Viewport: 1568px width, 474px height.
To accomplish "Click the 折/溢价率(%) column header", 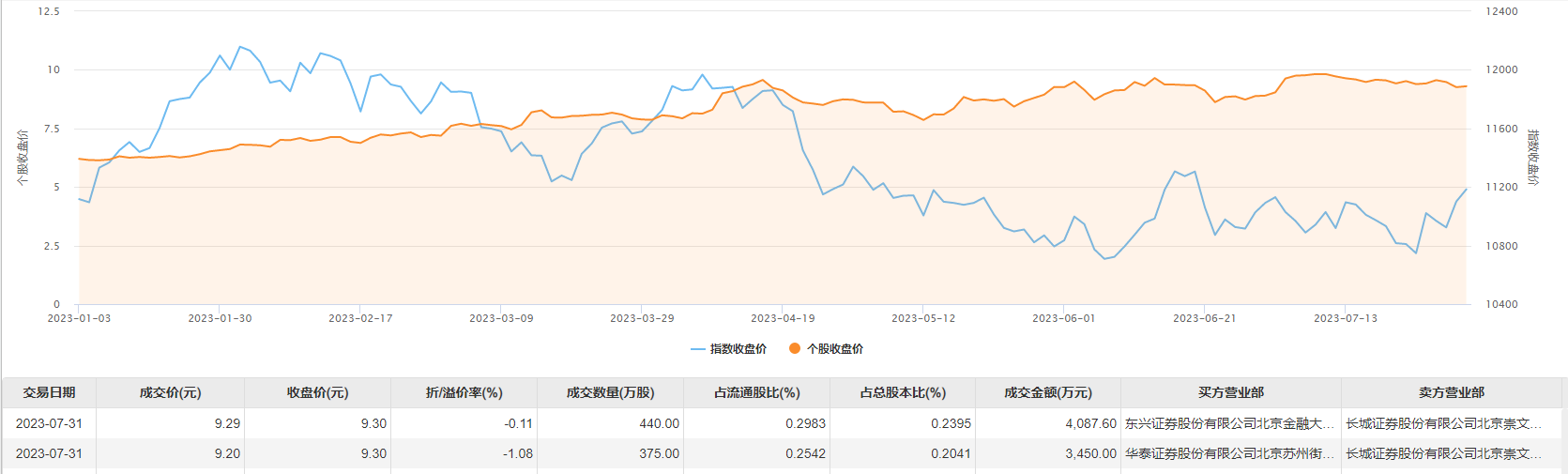I will (x=464, y=393).
